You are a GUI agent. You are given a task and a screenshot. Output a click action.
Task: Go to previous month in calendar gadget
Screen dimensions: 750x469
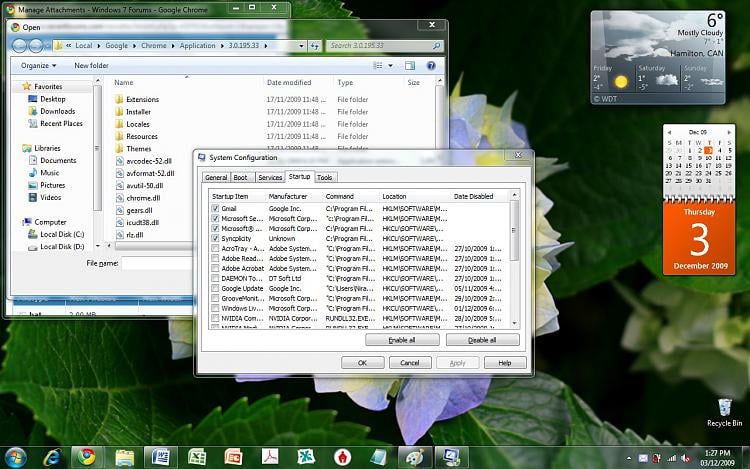pyautogui.click(x=669, y=132)
